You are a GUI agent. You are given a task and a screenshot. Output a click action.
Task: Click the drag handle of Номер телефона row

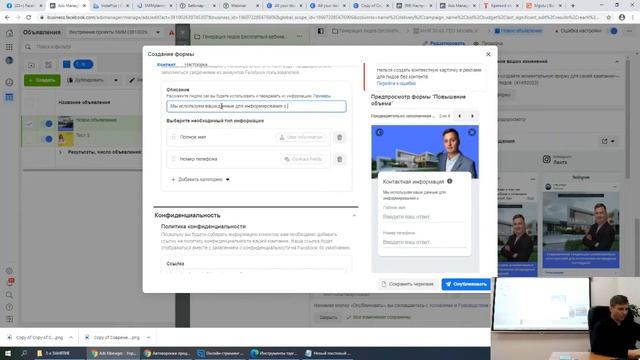coord(173,159)
